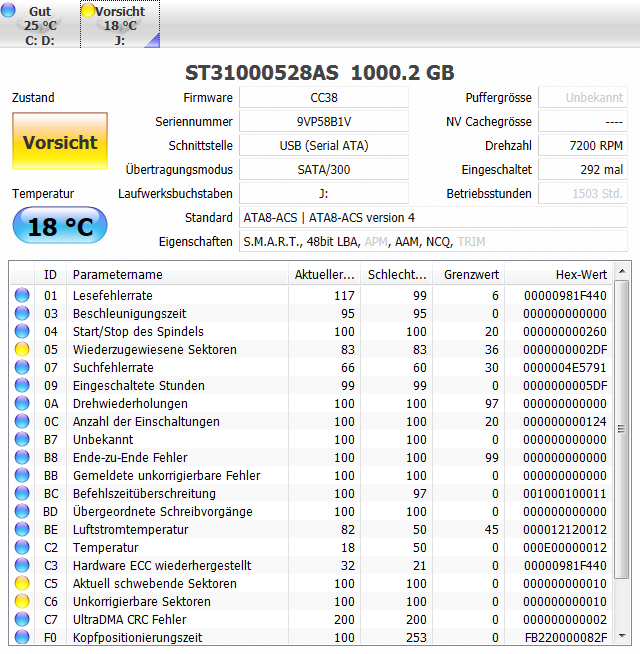This screenshot has width=640, height=654.
Task: Click the Eigenschaften field with S.M.A.R.T. features
Action: click(x=433, y=241)
